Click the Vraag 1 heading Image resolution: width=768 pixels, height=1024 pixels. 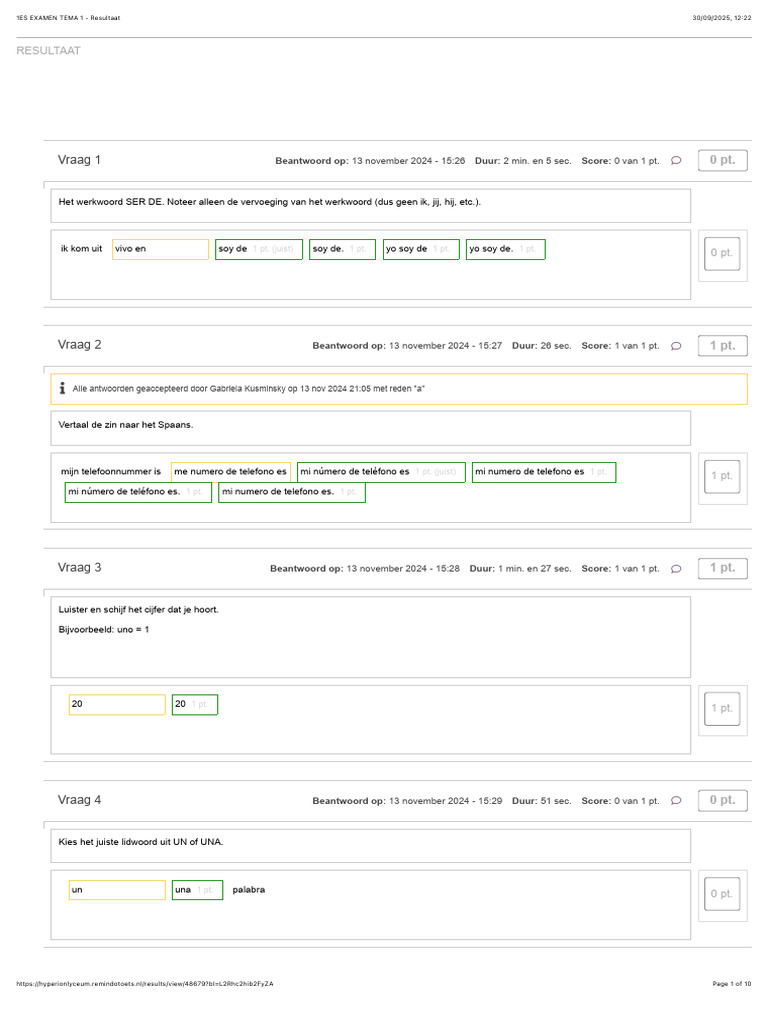click(79, 160)
